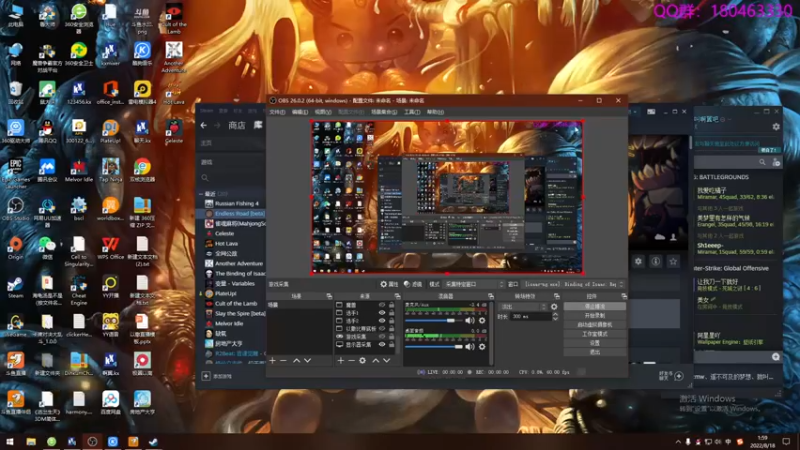Open the 场景集合 menu in OBS
Image resolution: width=800 pixels, height=450 pixels.
tap(384, 112)
